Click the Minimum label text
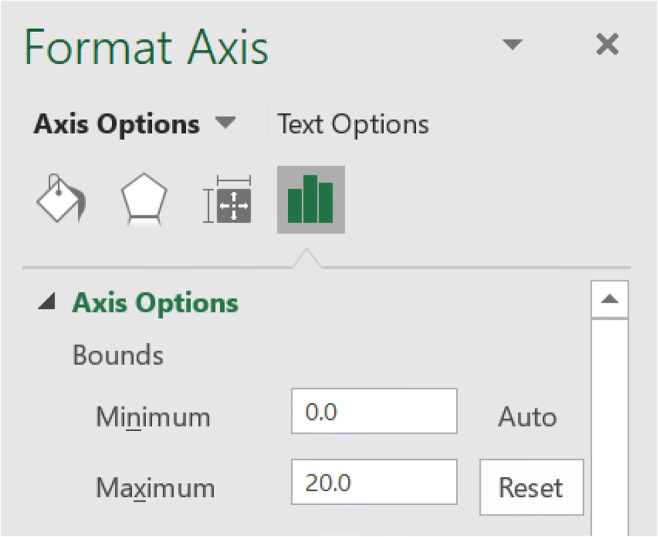The image size is (658, 537). pos(153,416)
